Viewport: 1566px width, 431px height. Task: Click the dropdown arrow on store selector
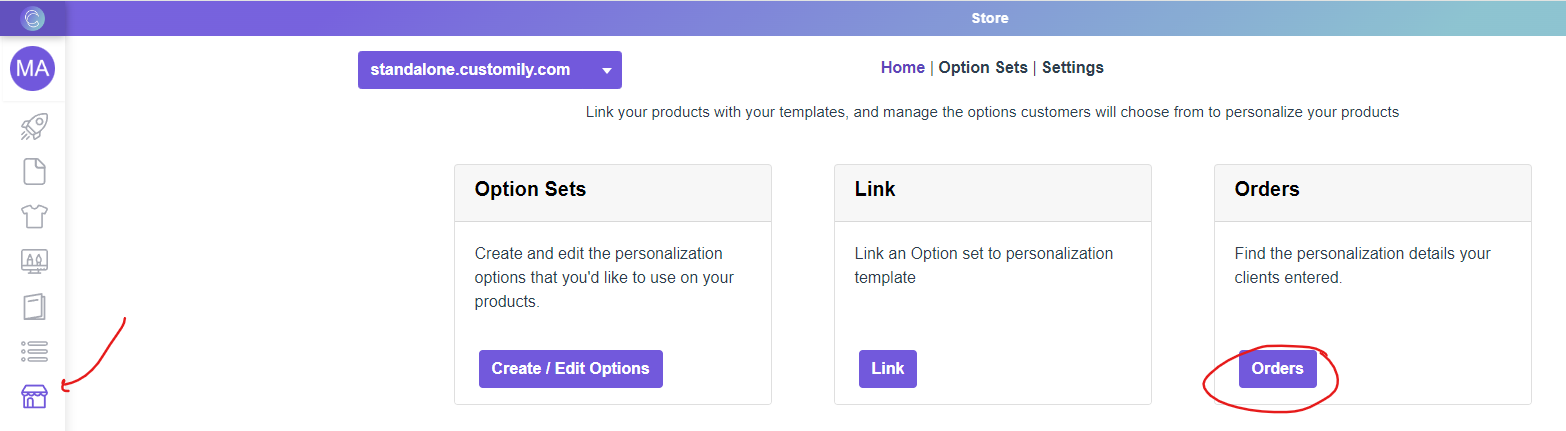[606, 71]
